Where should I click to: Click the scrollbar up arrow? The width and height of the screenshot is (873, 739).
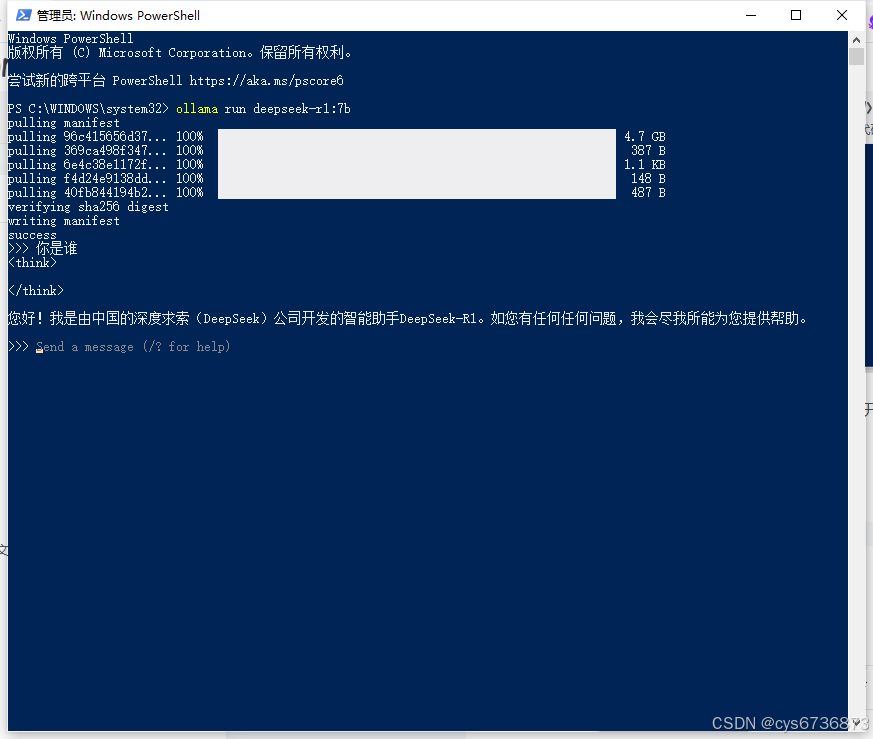click(856, 40)
